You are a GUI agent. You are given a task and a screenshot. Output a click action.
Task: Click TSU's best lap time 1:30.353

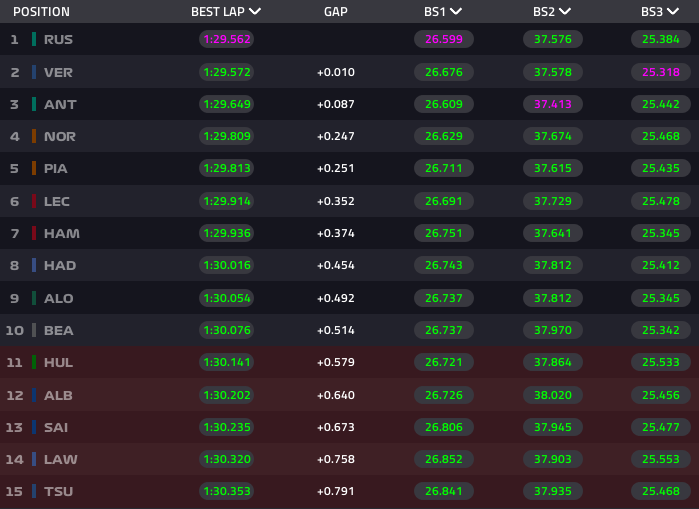coord(225,491)
